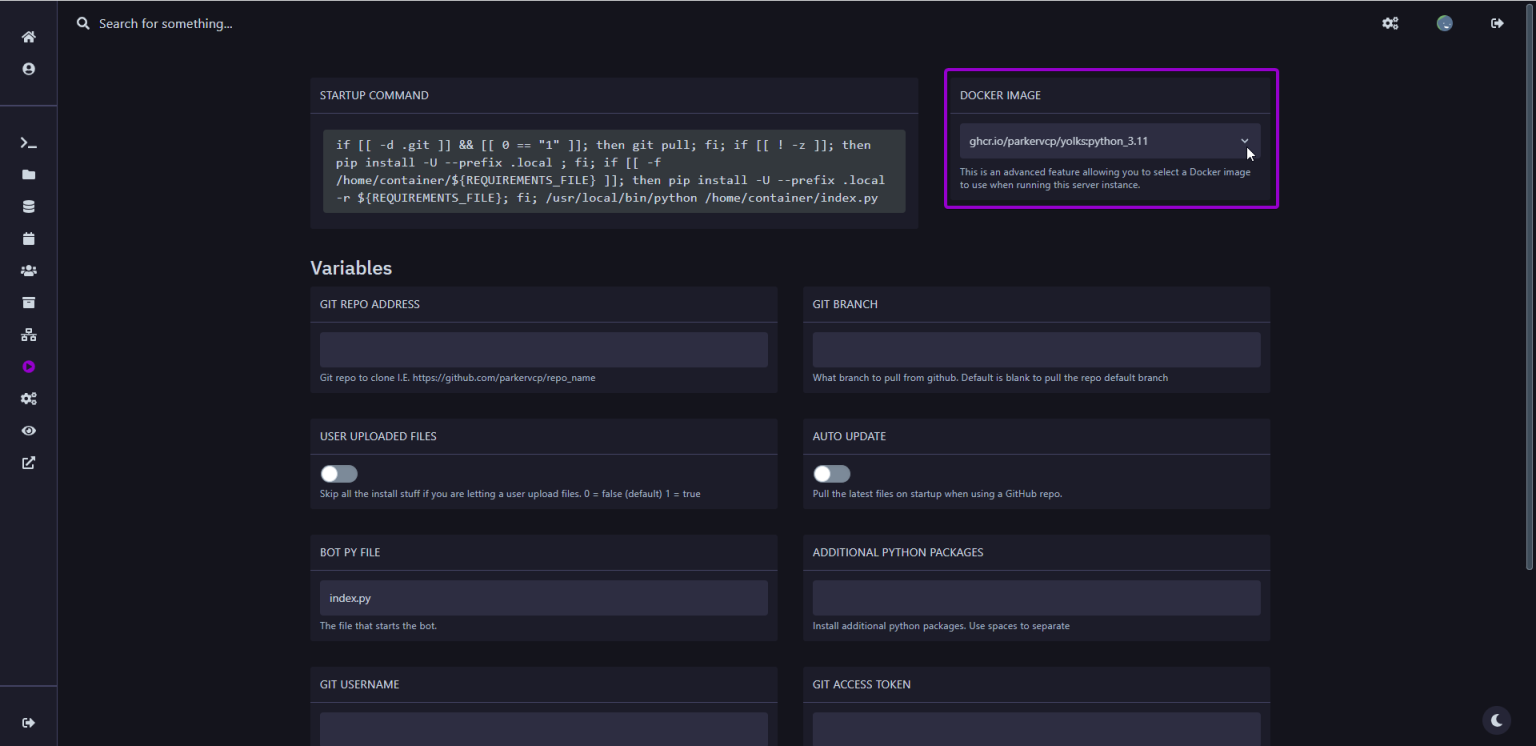Open the Backups archive icon
The image size is (1536, 746).
click(x=28, y=302)
